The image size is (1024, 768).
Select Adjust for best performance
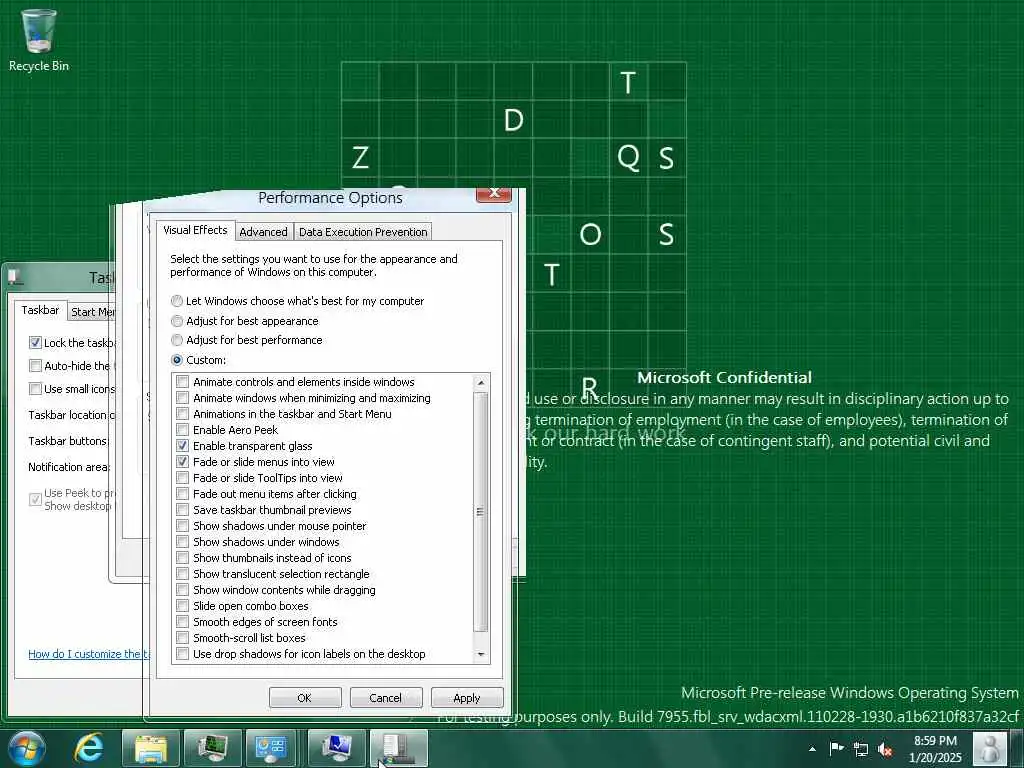coord(247,340)
